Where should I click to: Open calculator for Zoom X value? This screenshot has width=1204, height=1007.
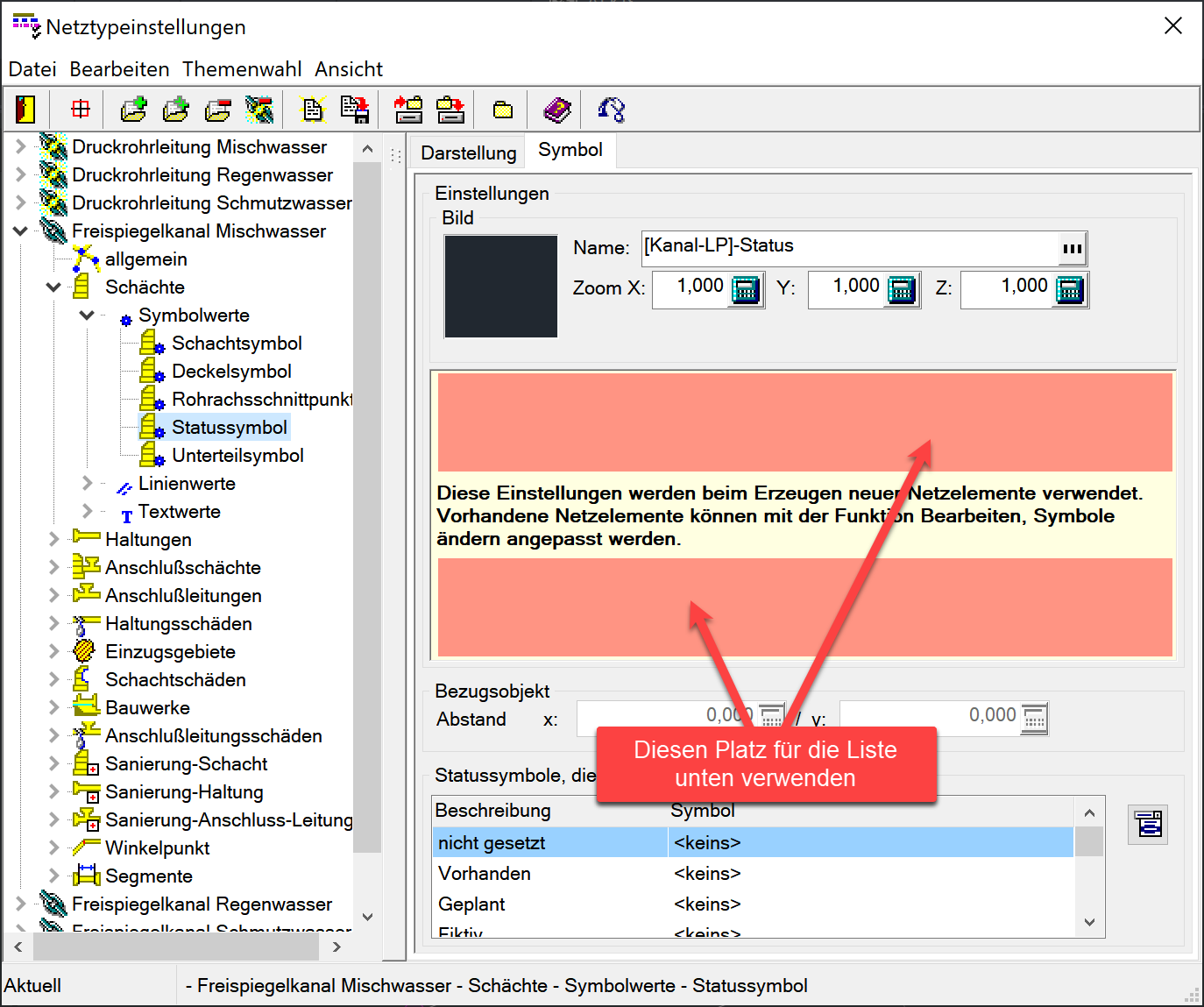pos(745,289)
